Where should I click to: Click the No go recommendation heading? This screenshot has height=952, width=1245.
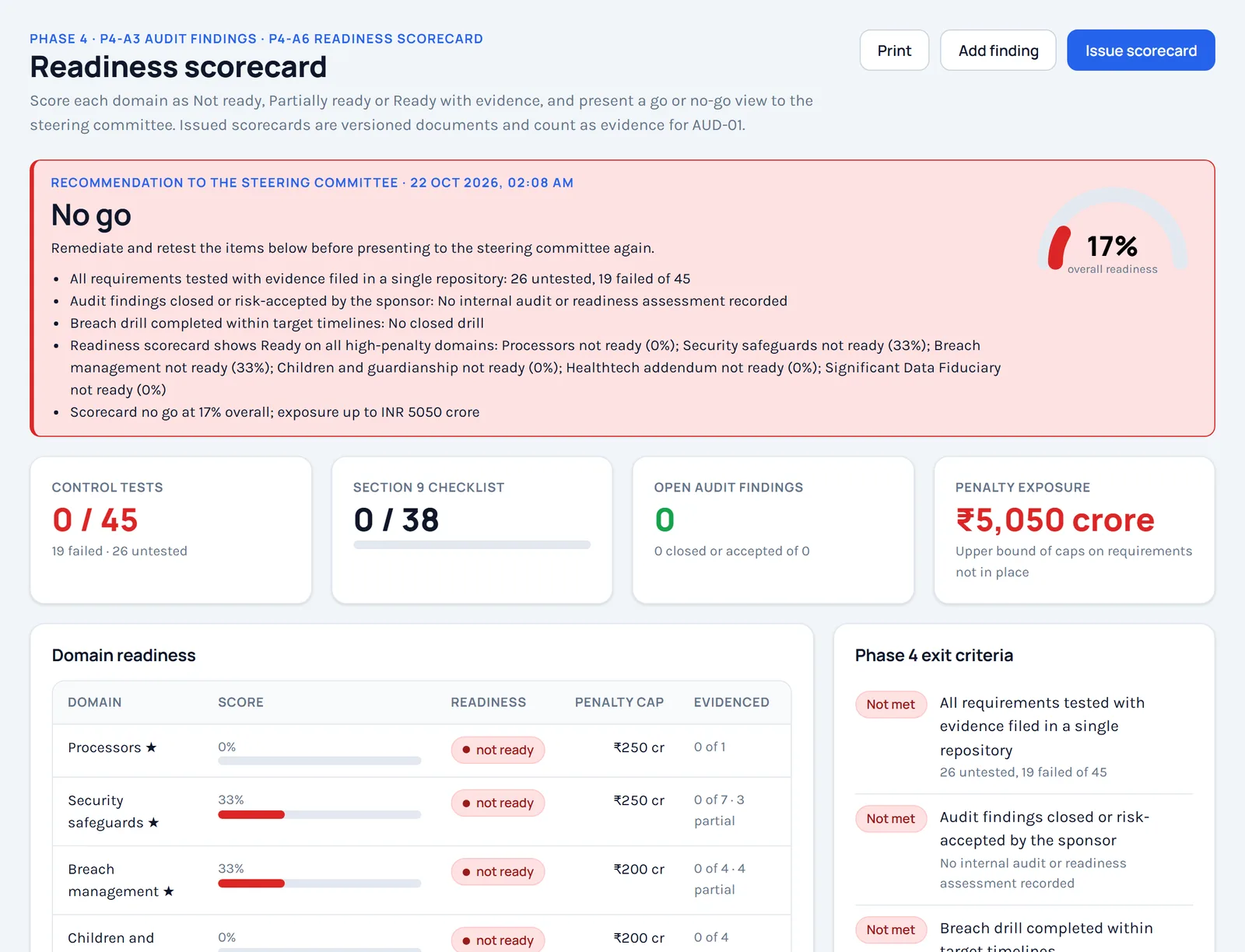(91, 215)
